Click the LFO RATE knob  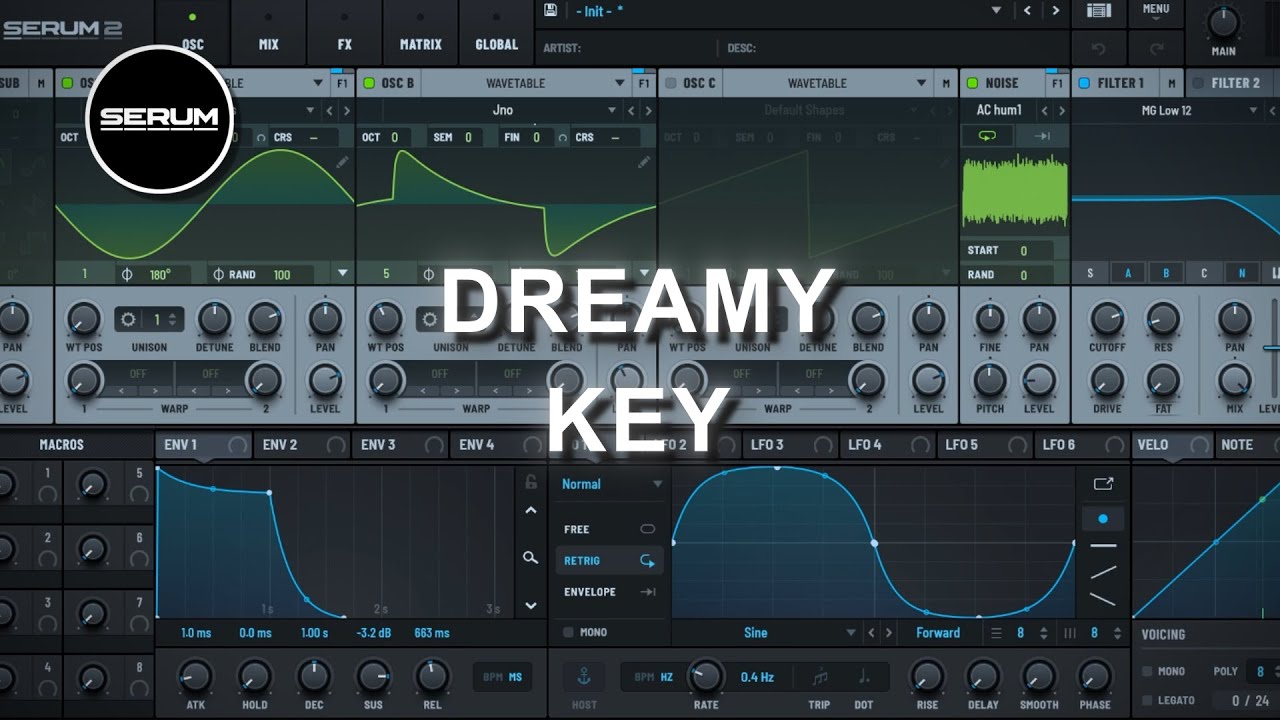(x=706, y=676)
